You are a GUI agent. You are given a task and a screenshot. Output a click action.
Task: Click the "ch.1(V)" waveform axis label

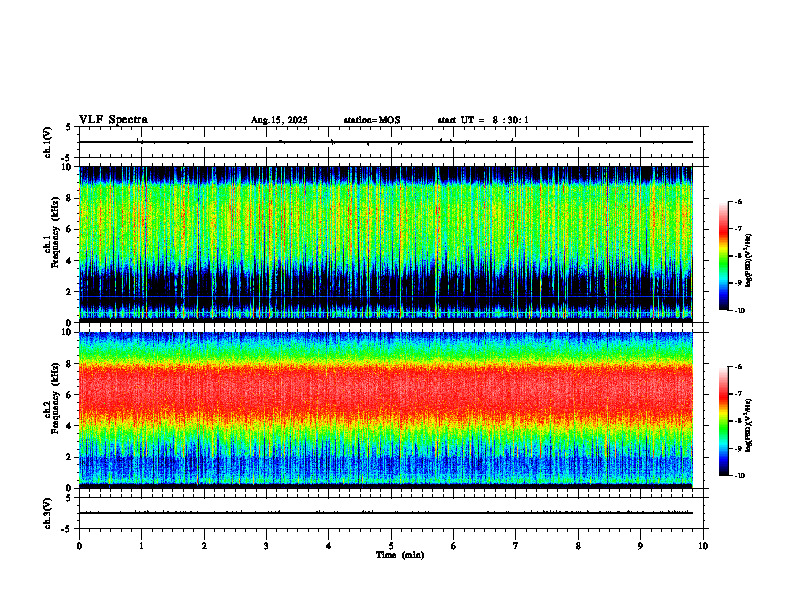tap(48, 142)
